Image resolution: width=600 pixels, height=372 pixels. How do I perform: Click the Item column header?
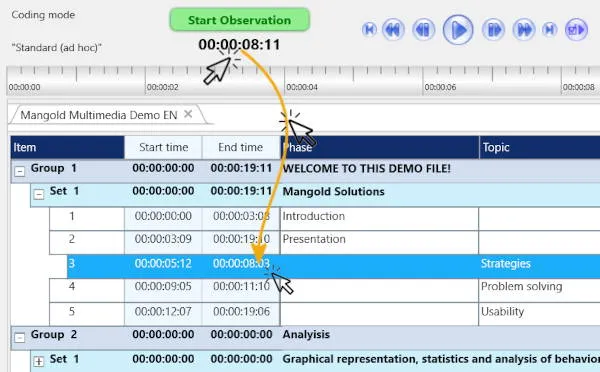pos(67,147)
